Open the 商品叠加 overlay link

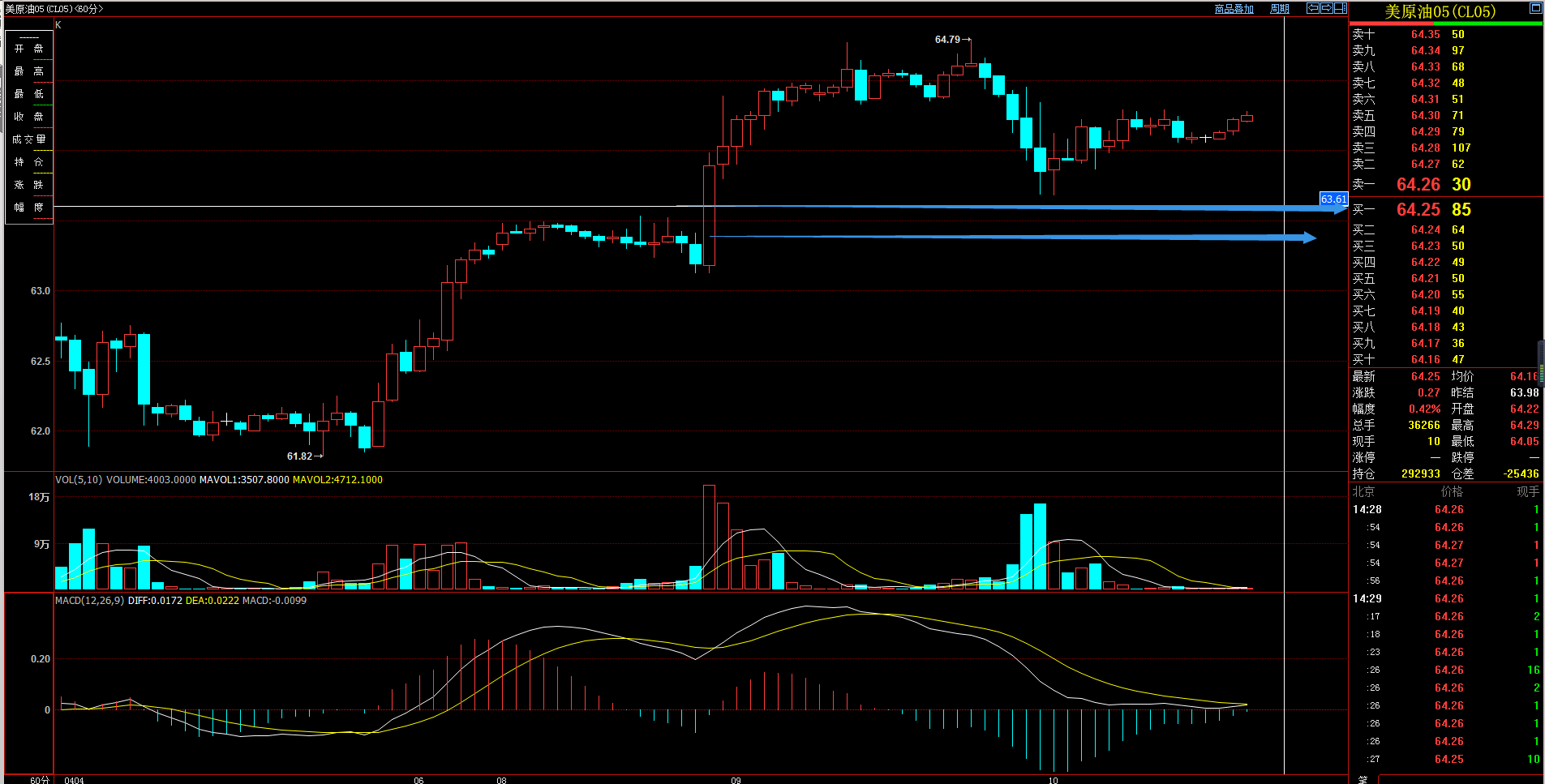pos(1234,9)
